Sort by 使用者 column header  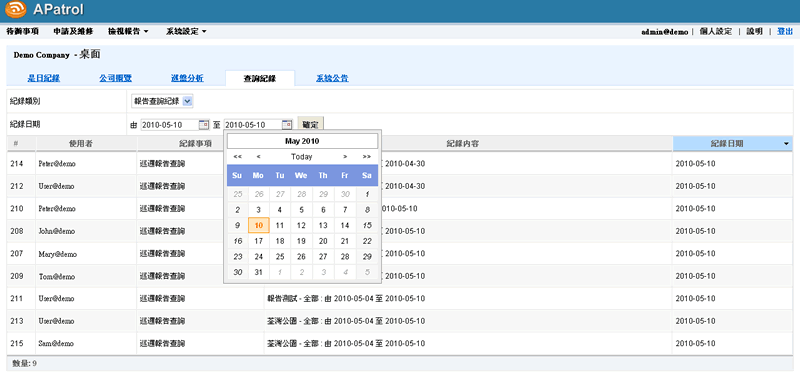click(x=81, y=144)
